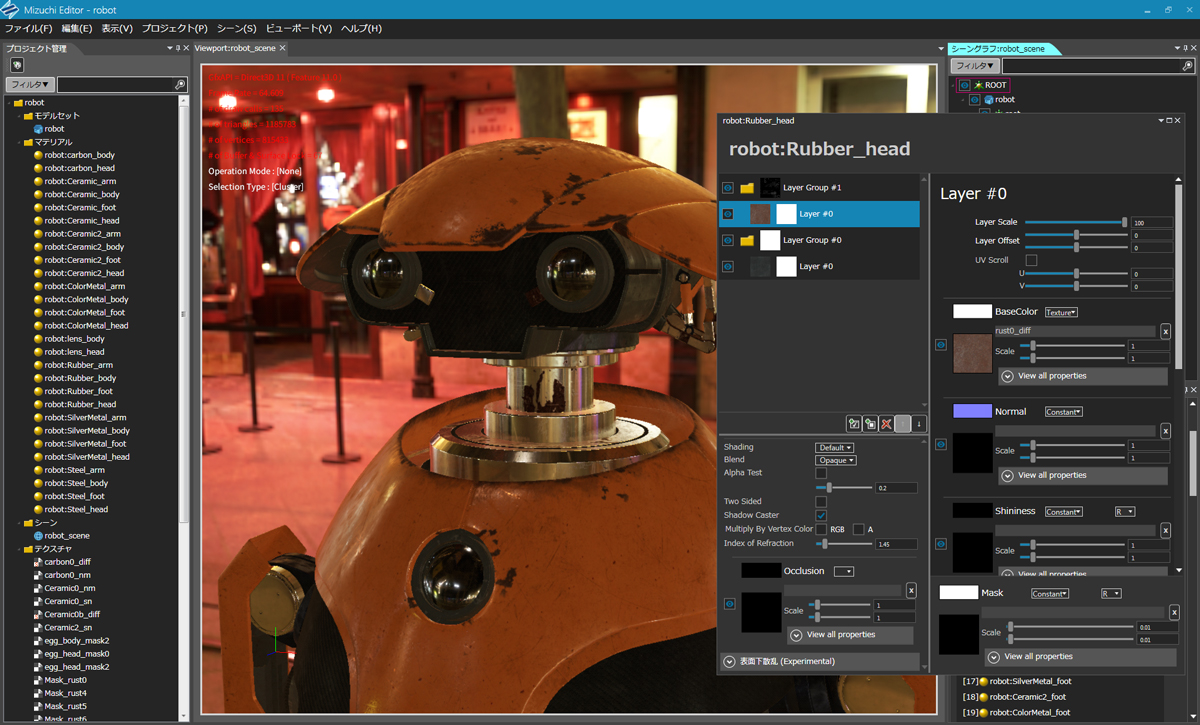The height and width of the screenshot is (725, 1200).
Task: Open the ヘルプ(H) menu
Action: tap(361, 29)
